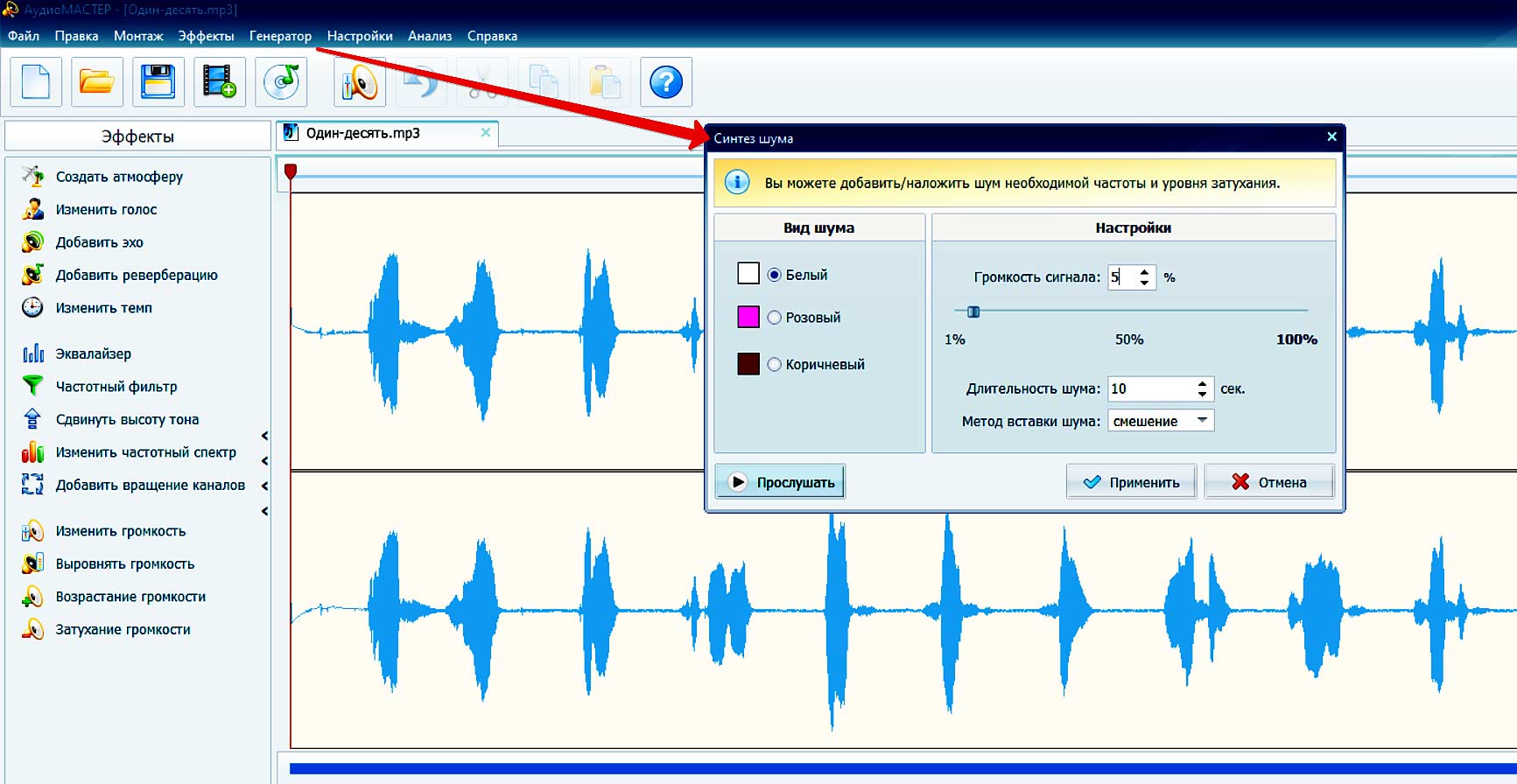This screenshot has width=1517, height=784.
Task: Save using the floppy disk icon
Action: pos(158,82)
